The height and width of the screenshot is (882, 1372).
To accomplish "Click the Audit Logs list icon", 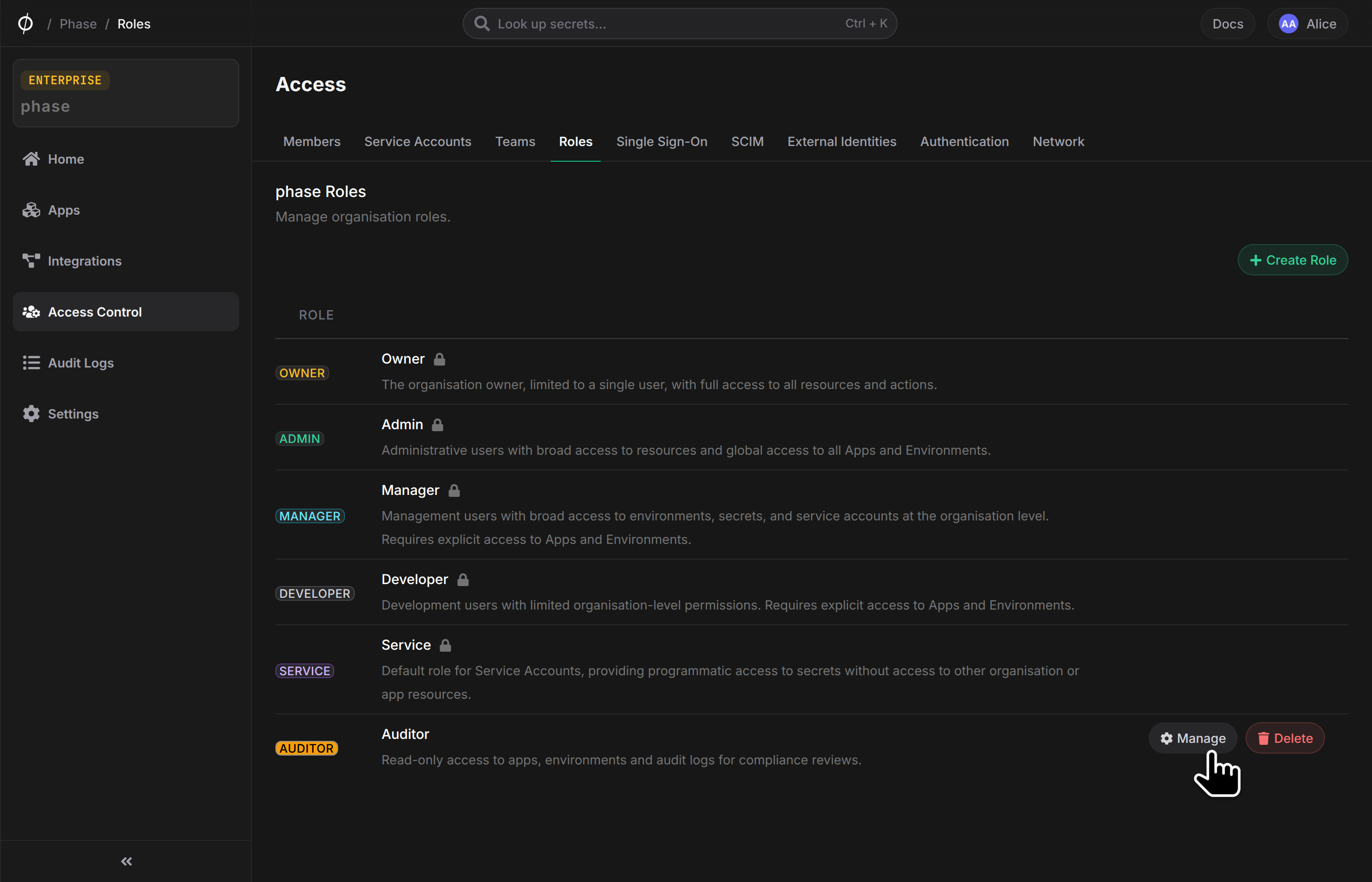I will click(31, 363).
